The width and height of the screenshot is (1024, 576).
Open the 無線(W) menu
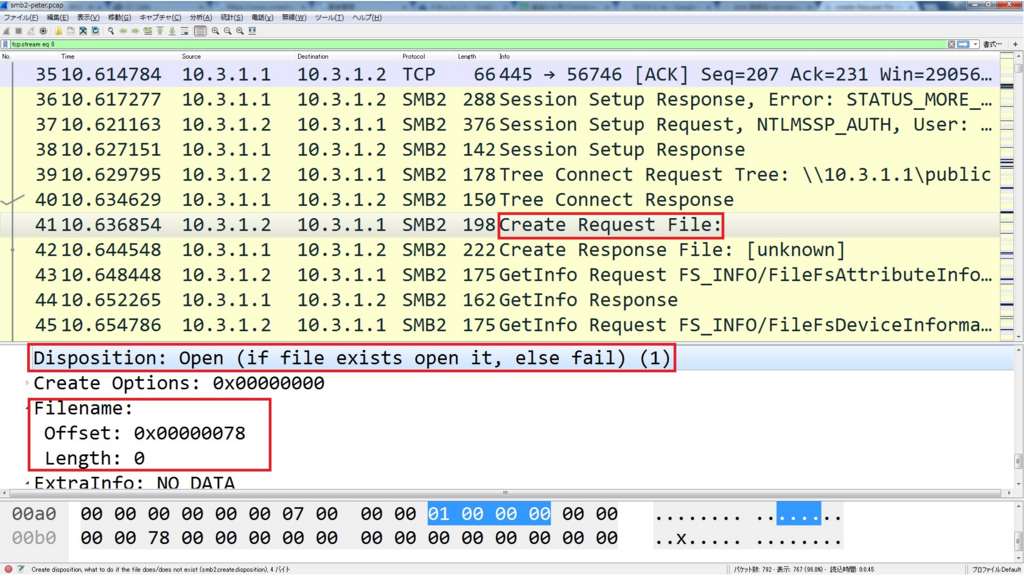(294, 18)
